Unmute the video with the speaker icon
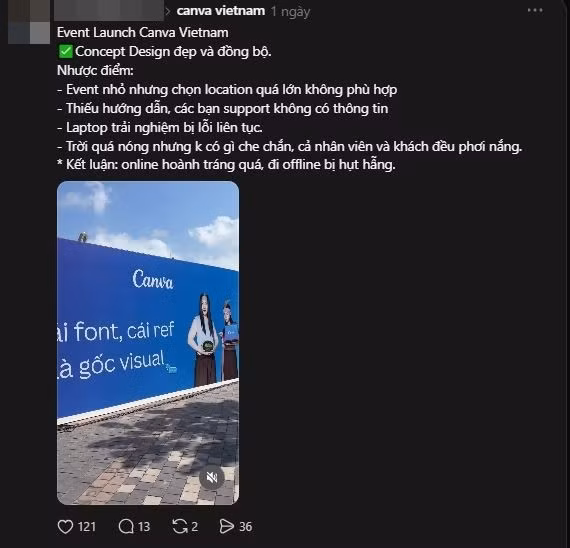 212,477
